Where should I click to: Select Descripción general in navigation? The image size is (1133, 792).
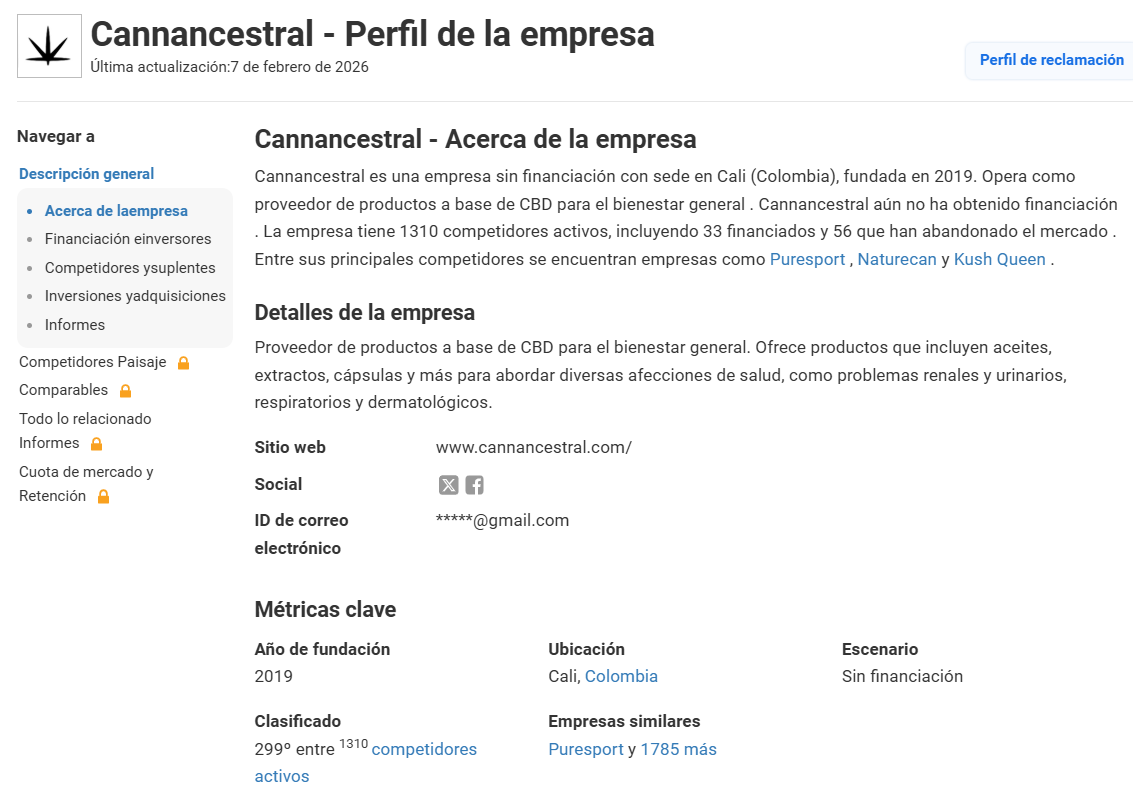tap(87, 174)
